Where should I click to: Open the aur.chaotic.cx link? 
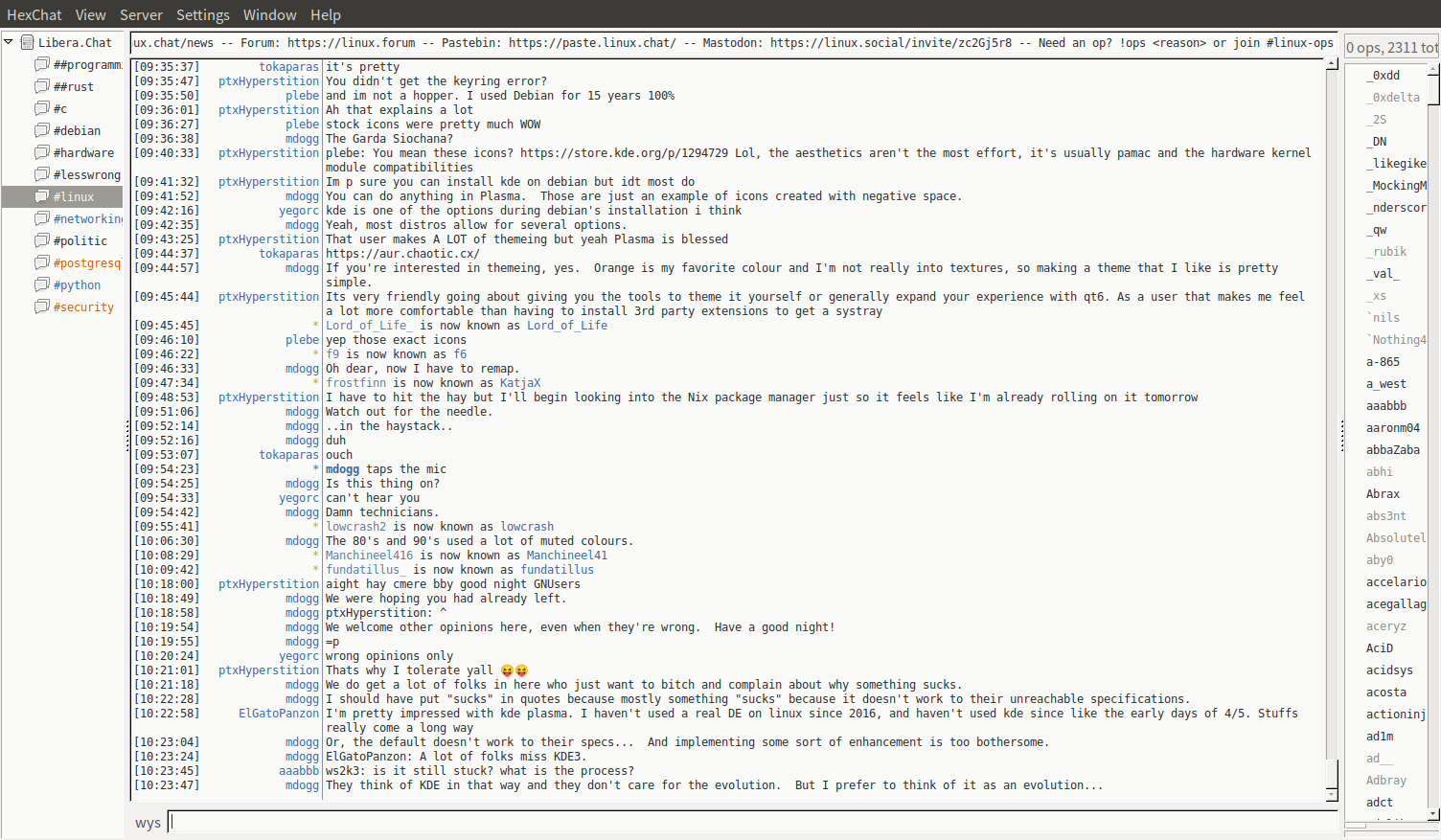[x=402, y=254]
